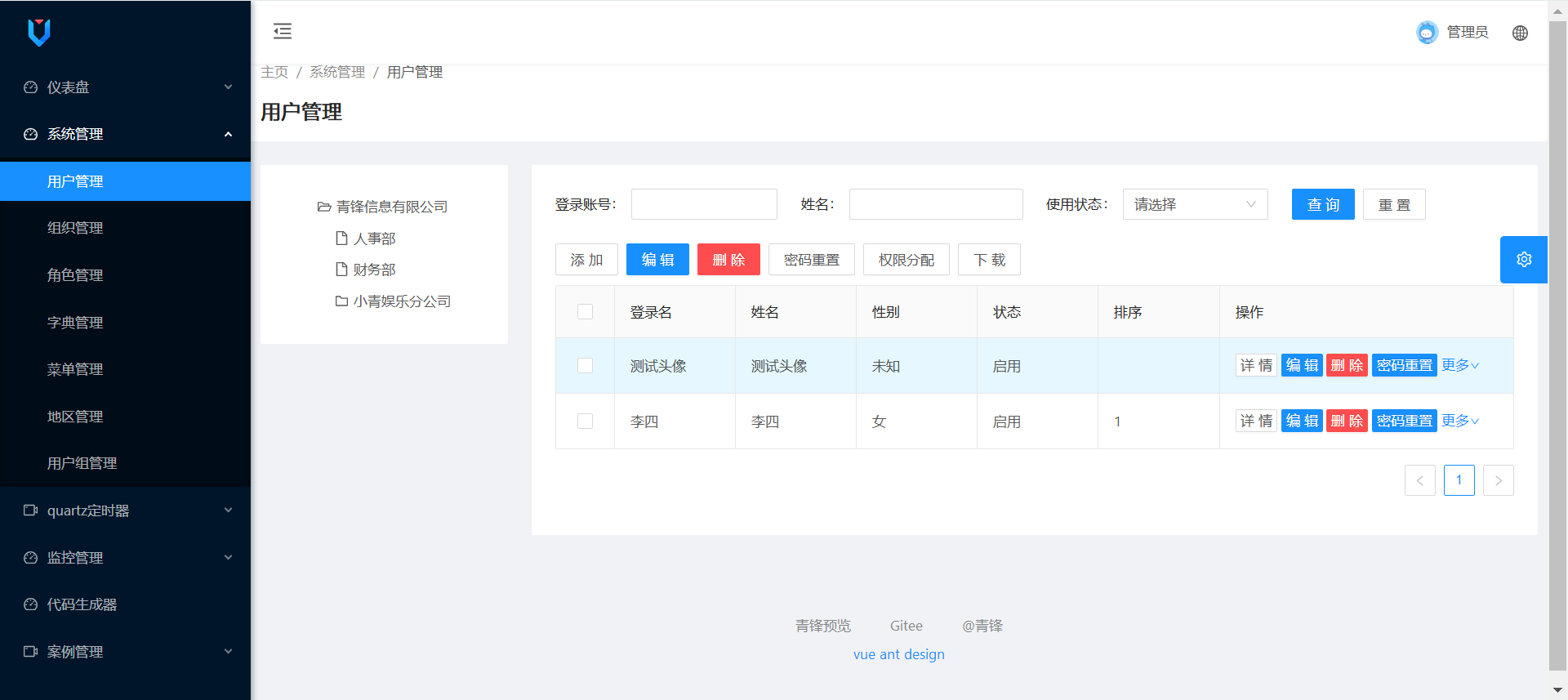1568x700 pixels.
Task: Go to previous page arrow
Action: coord(1420,480)
